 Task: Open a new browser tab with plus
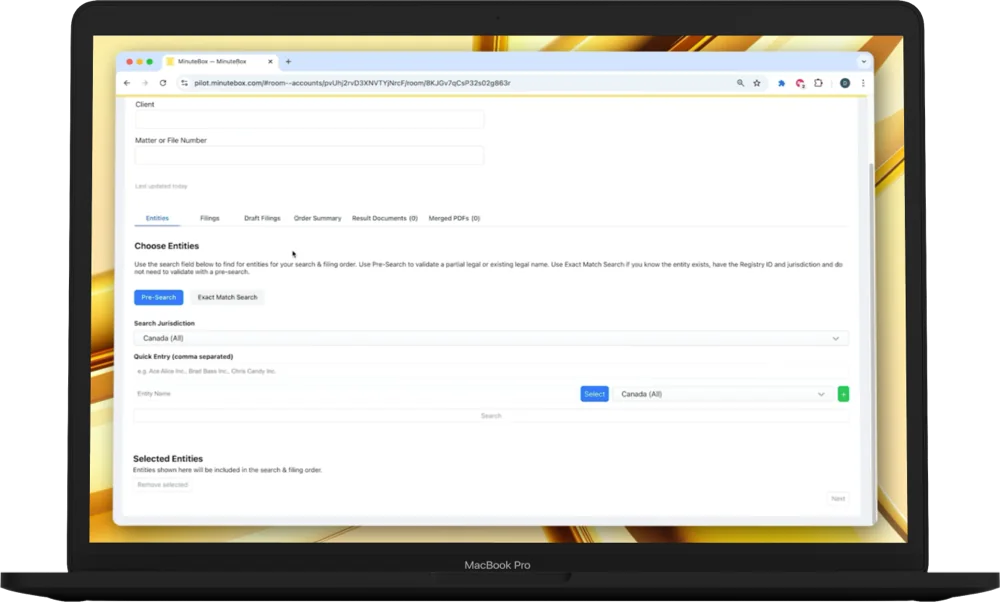(x=289, y=61)
